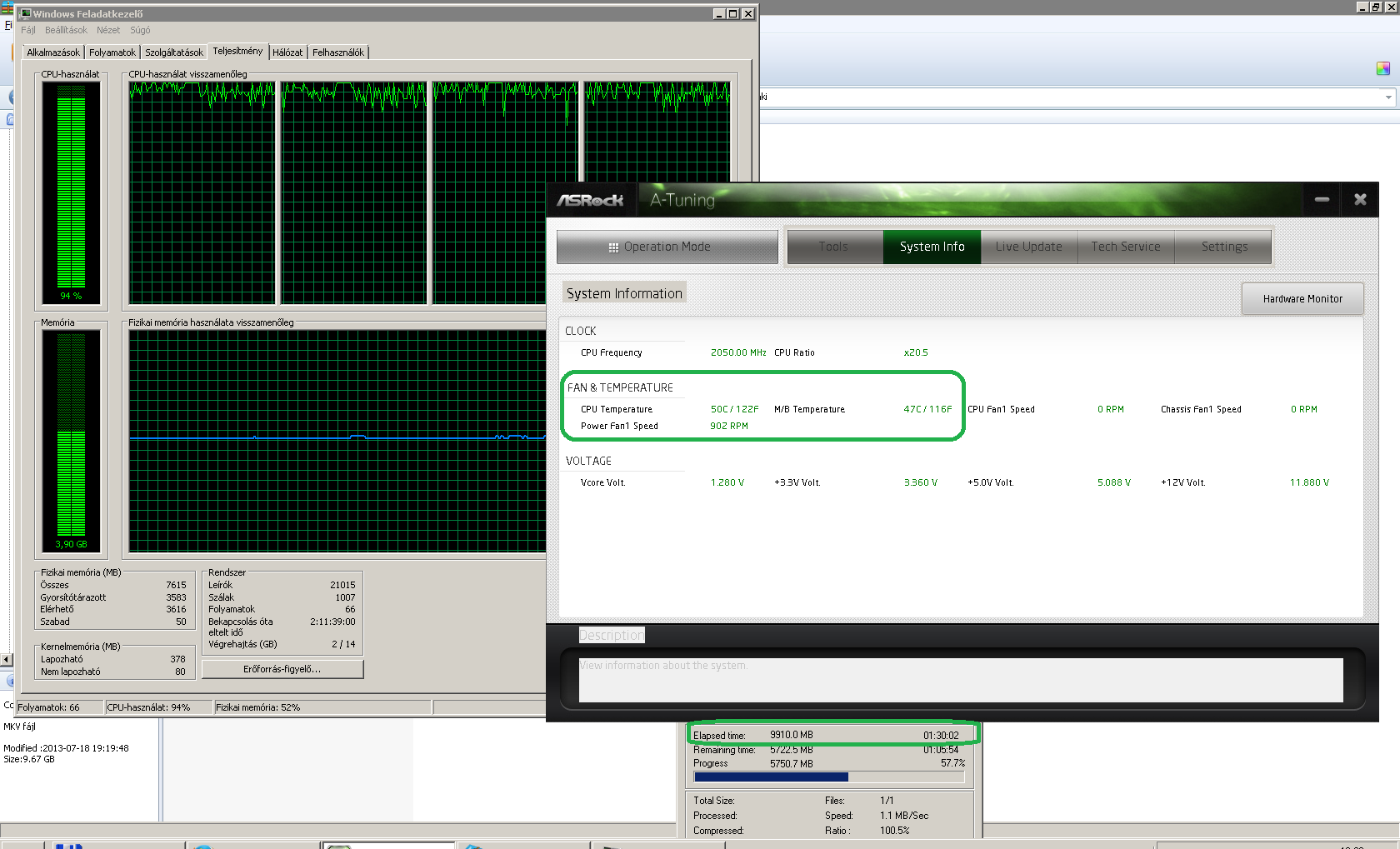Click the Power Fan1 Speed value 902 RPM
The width and height of the screenshot is (1400, 849).
pyautogui.click(x=729, y=426)
